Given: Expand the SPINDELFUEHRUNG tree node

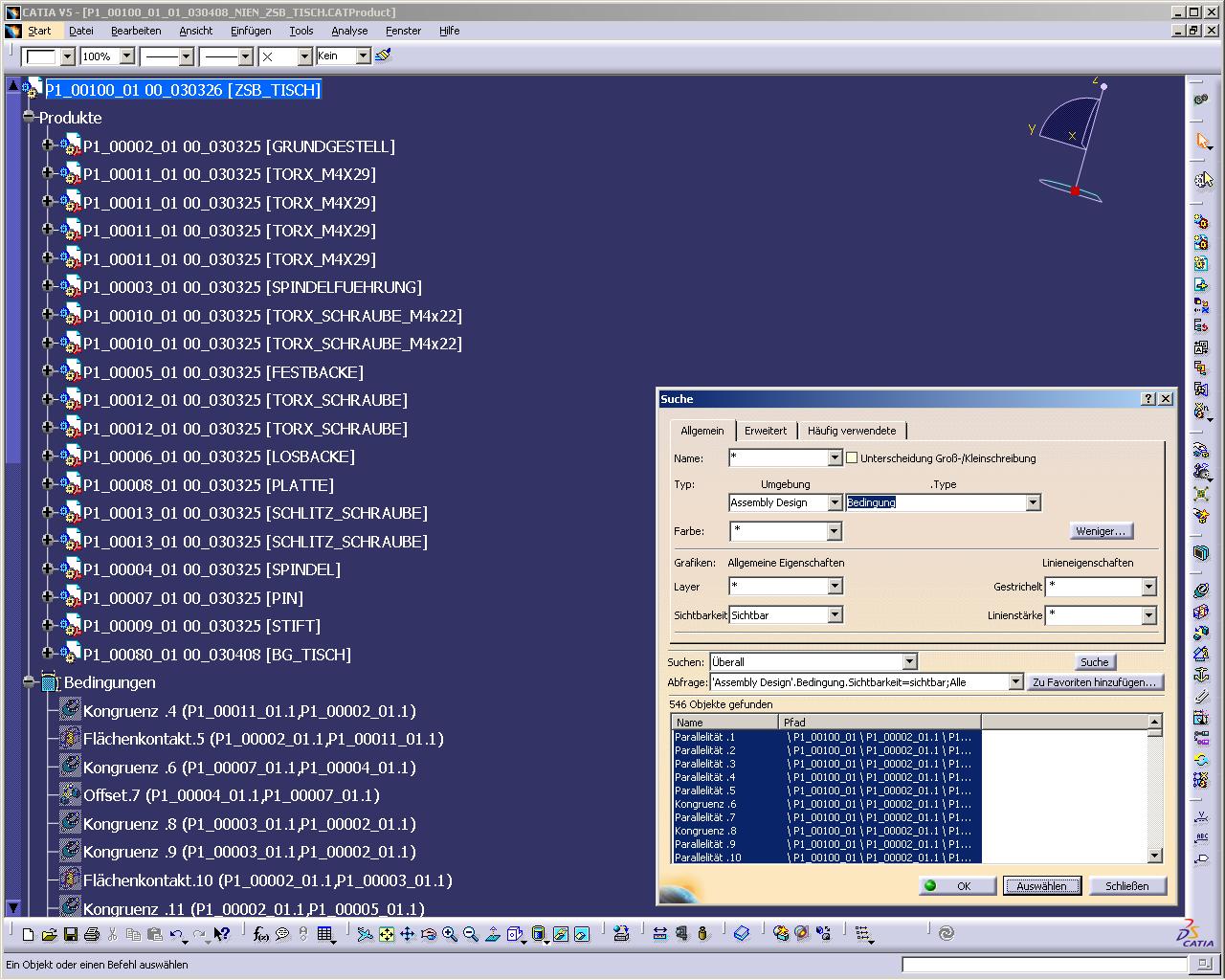Looking at the screenshot, I should click(48, 286).
